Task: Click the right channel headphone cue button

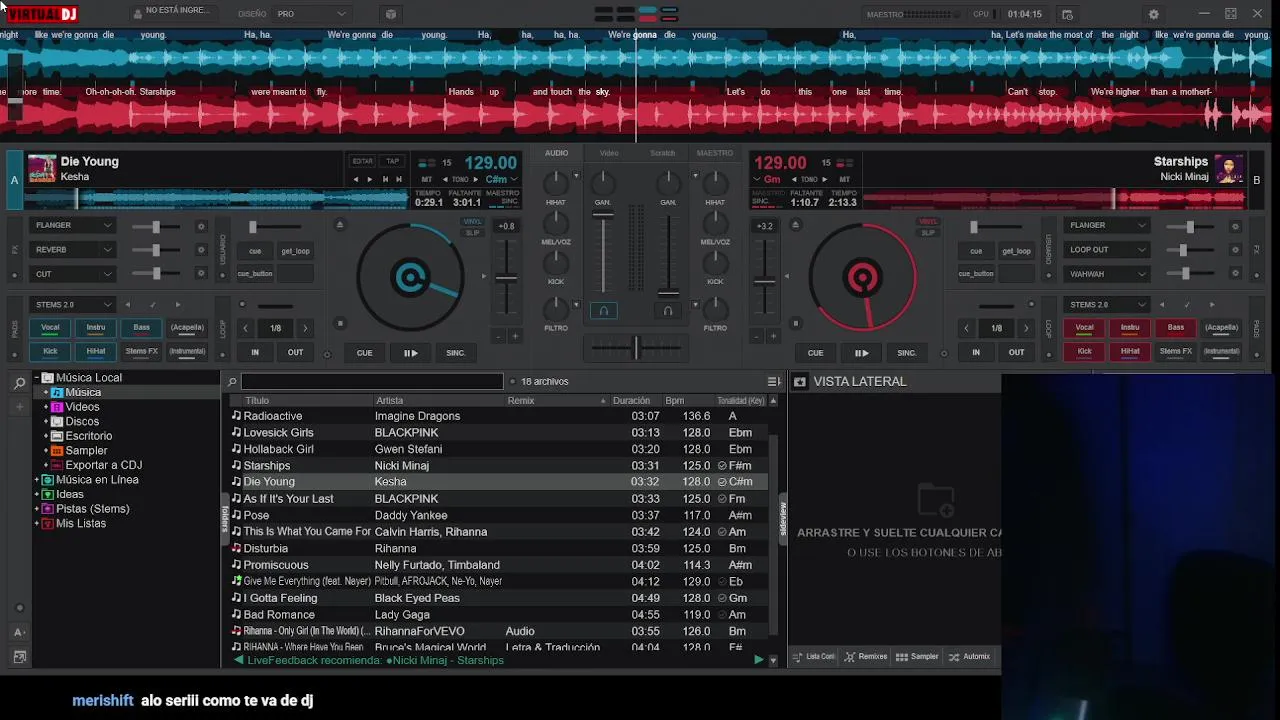Action: tap(668, 311)
